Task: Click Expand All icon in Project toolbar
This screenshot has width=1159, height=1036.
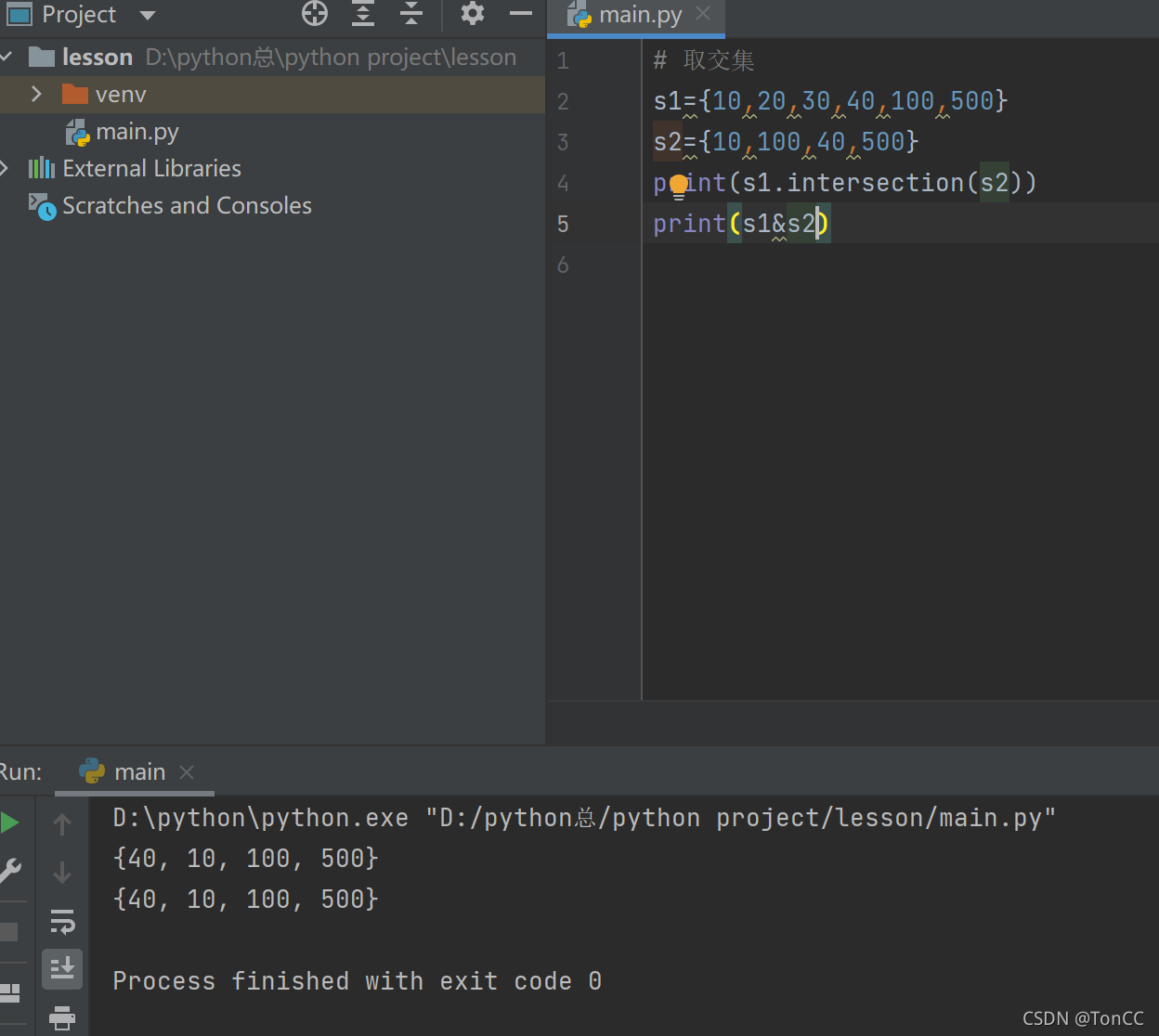Action: point(363,14)
